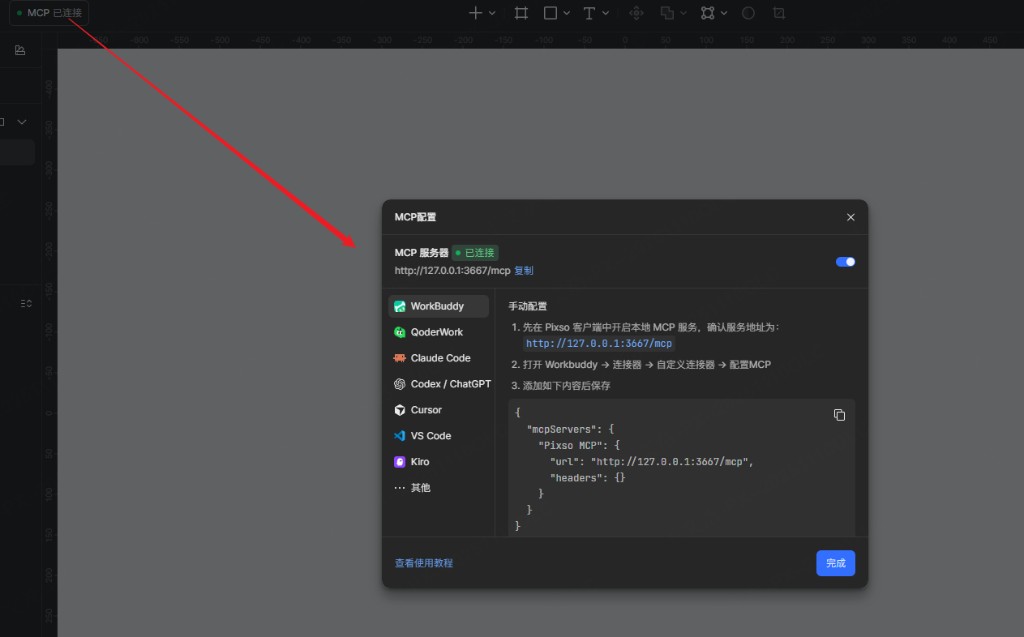Expand the Text tool dropdown arrow
This screenshot has width=1024, height=637.
coord(605,13)
